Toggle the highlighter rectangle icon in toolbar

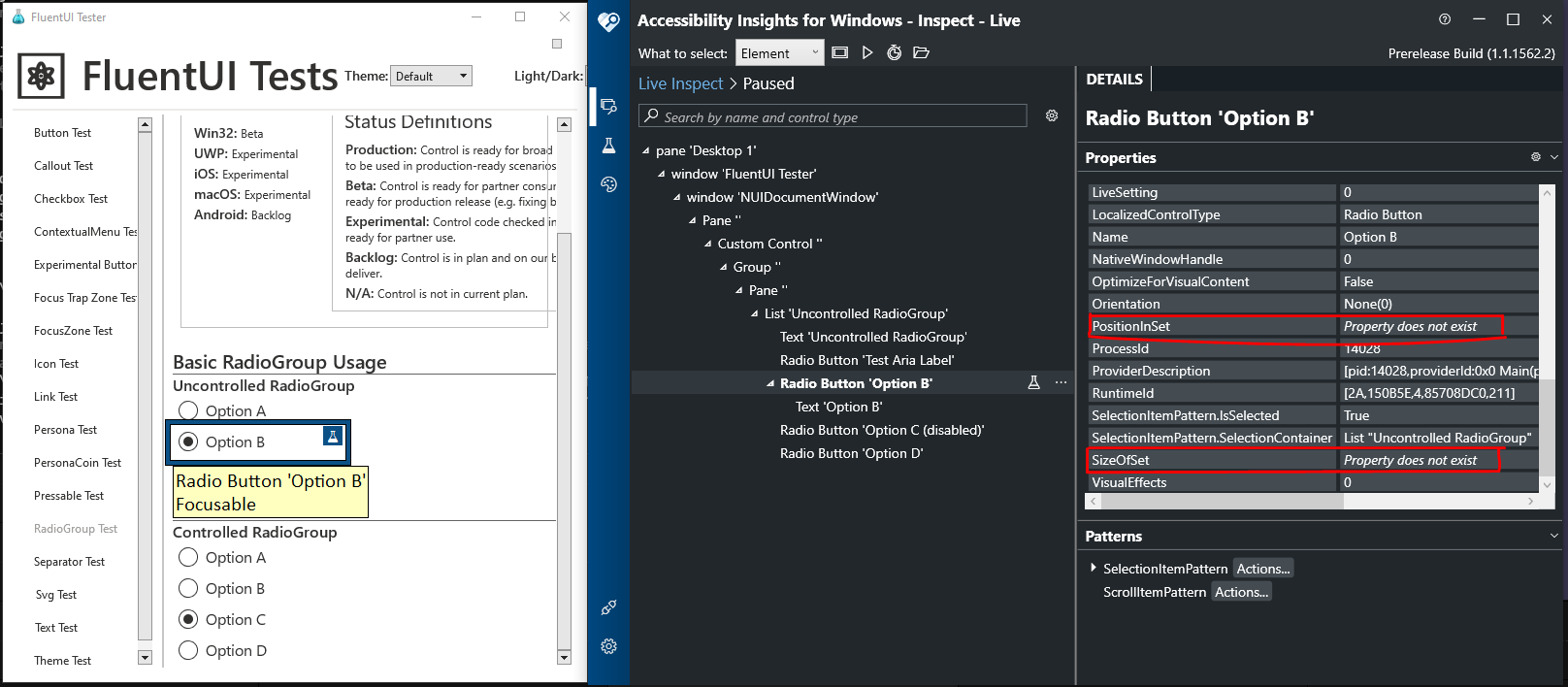tap(840, 52)
